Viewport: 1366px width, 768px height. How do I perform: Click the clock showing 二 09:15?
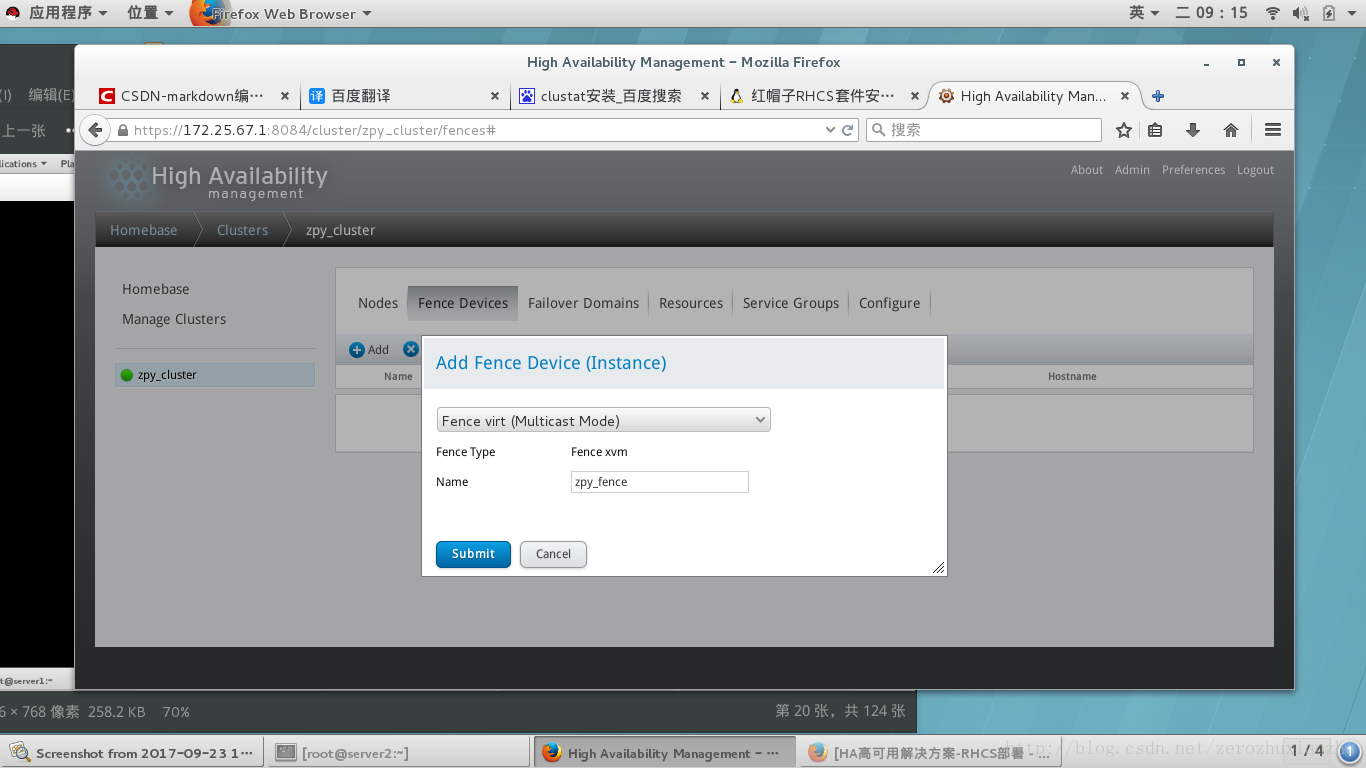(1213, 13)
